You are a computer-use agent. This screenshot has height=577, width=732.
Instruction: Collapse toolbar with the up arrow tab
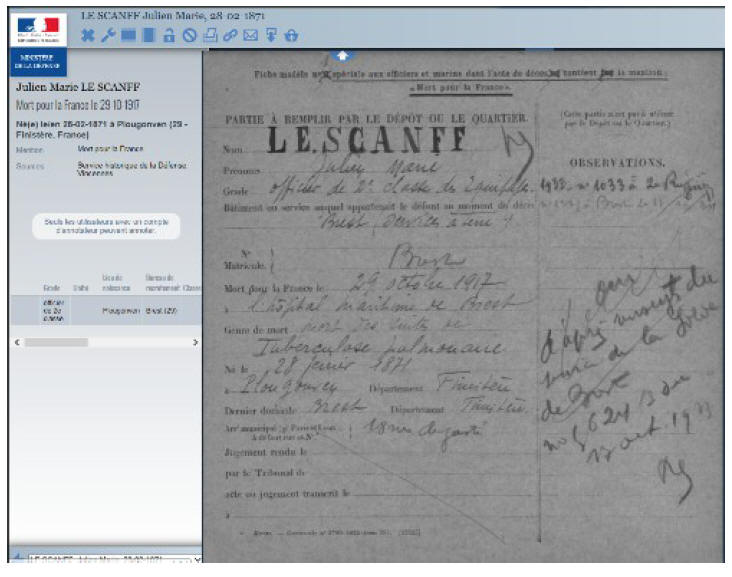pos(342,55)
